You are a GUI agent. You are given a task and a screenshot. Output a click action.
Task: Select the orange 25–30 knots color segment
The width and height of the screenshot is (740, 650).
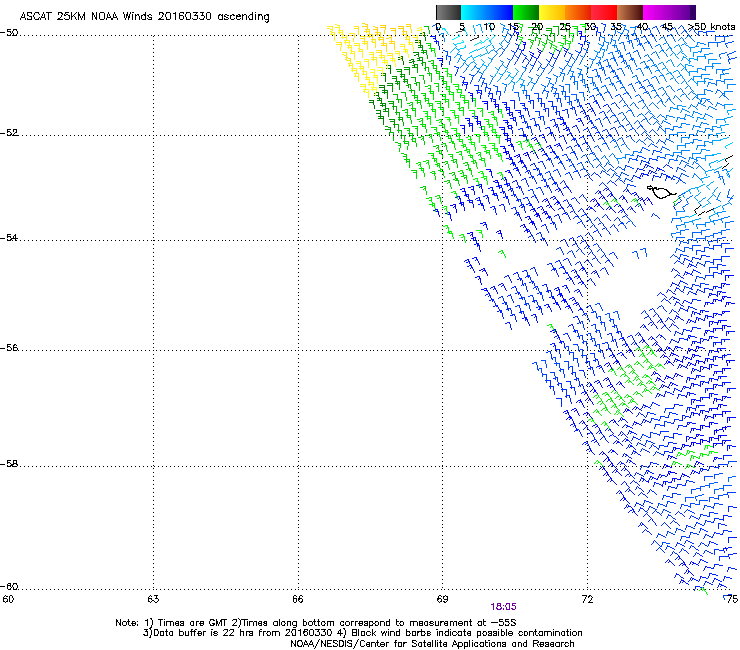(x=578, y=12)
